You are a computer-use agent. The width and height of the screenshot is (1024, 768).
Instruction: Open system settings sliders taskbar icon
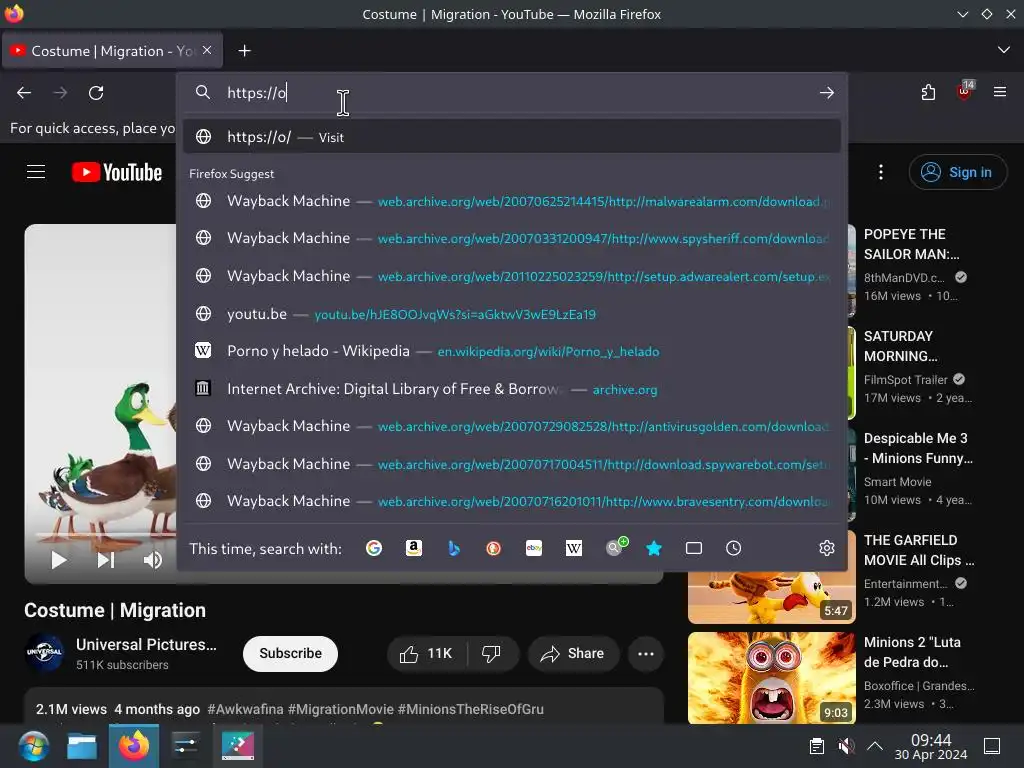185,746
